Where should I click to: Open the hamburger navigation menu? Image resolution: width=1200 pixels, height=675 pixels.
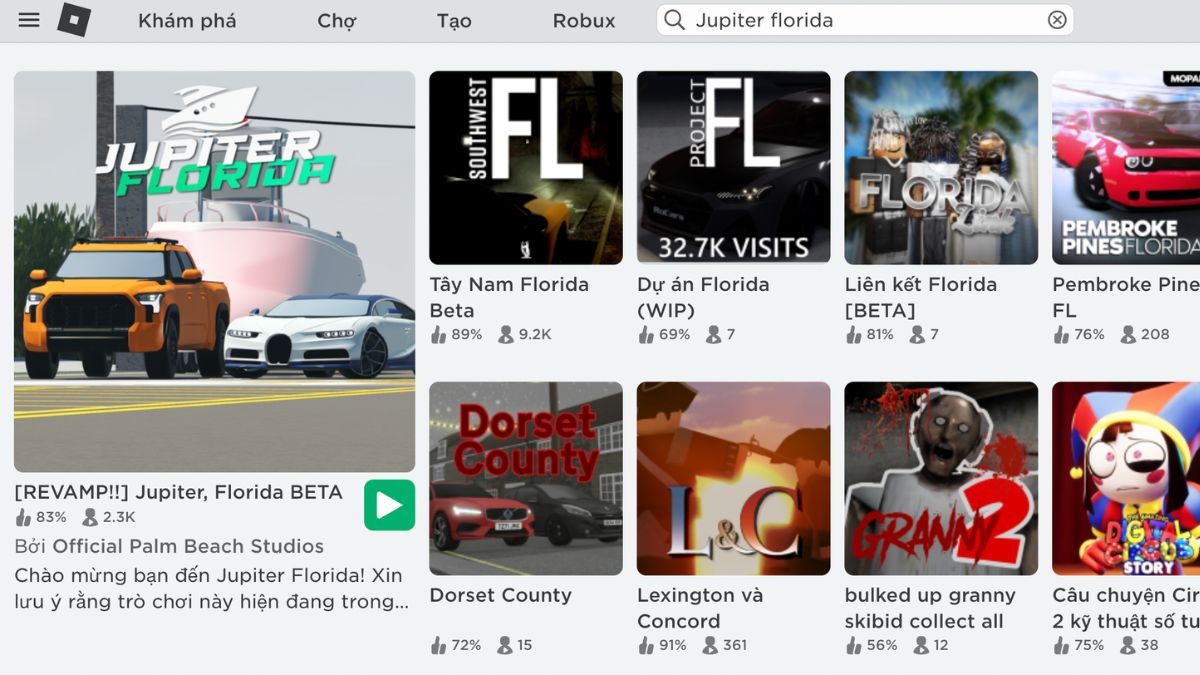click(x=29, y=20)
